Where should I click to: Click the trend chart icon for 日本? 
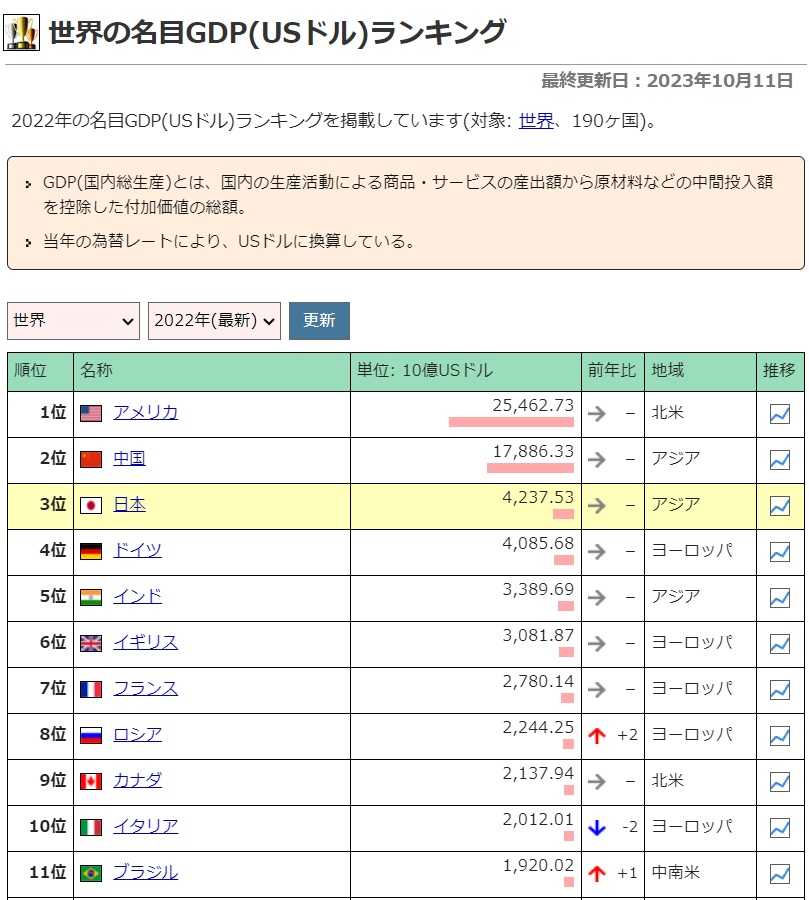coord(779,506)
